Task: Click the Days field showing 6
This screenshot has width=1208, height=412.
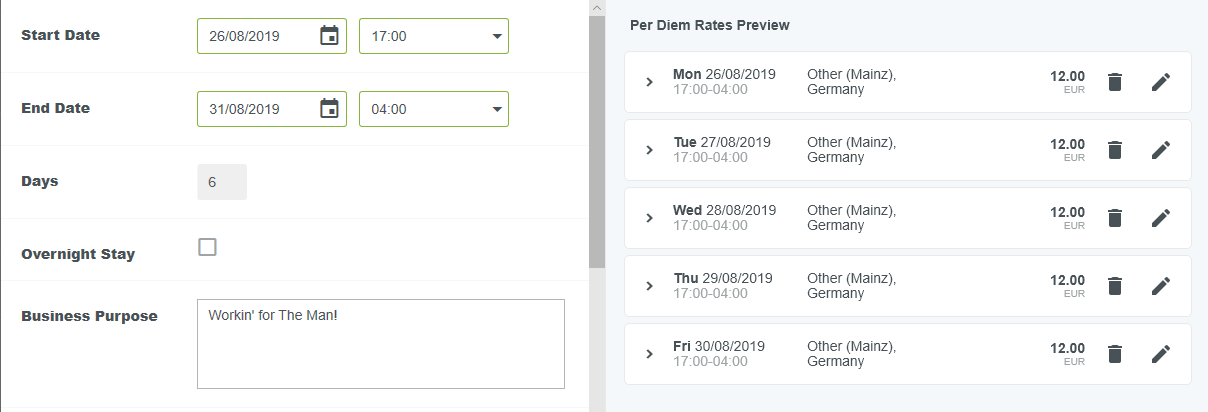Action: [x=221, y=182]
